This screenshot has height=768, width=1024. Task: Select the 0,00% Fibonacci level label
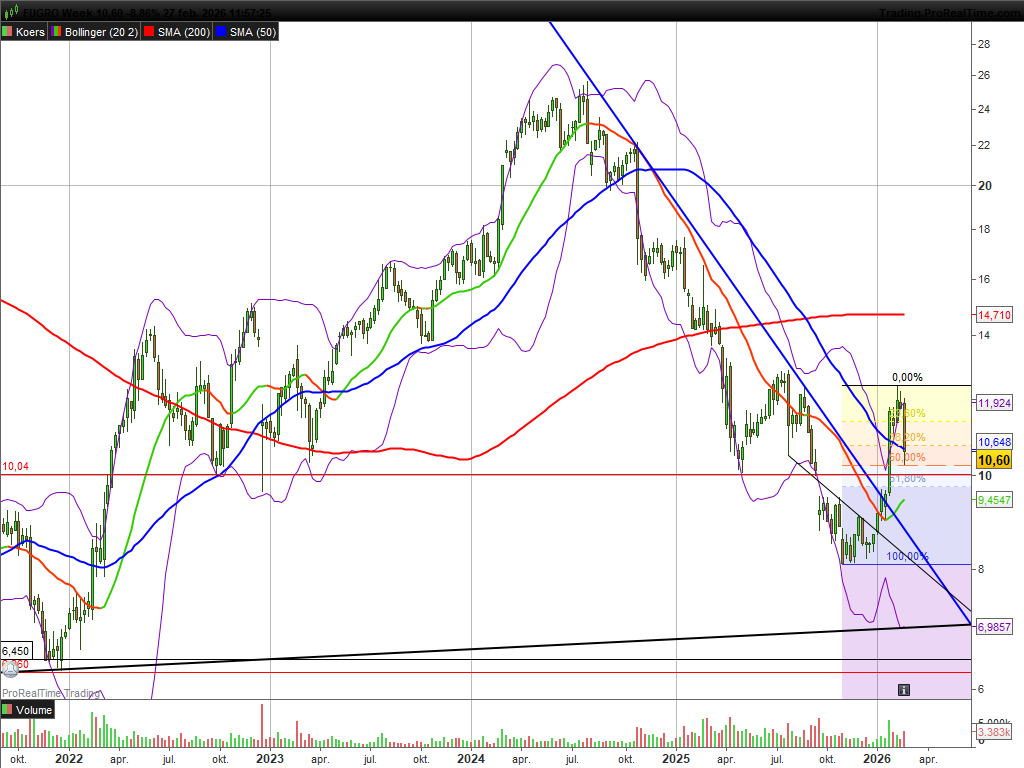907,377
